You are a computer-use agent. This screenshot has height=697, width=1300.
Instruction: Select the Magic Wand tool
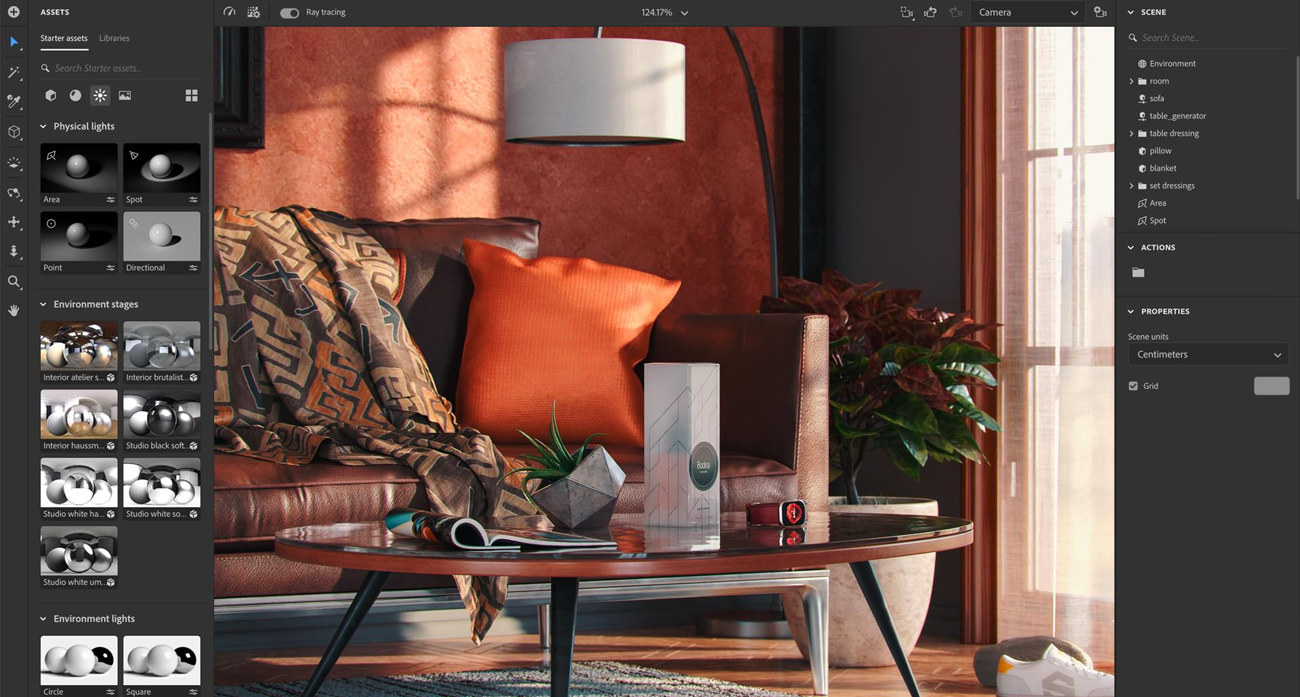[x=14, y=72]
